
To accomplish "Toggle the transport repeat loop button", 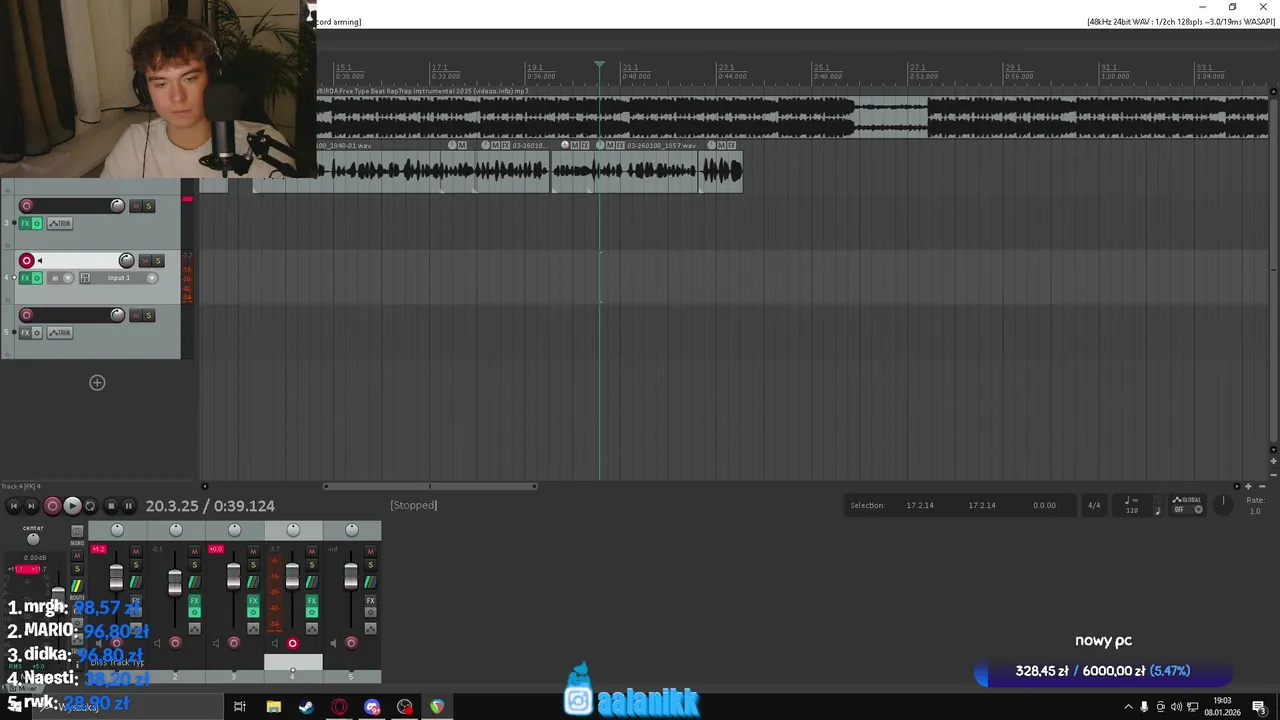I will tap(90, 506).
